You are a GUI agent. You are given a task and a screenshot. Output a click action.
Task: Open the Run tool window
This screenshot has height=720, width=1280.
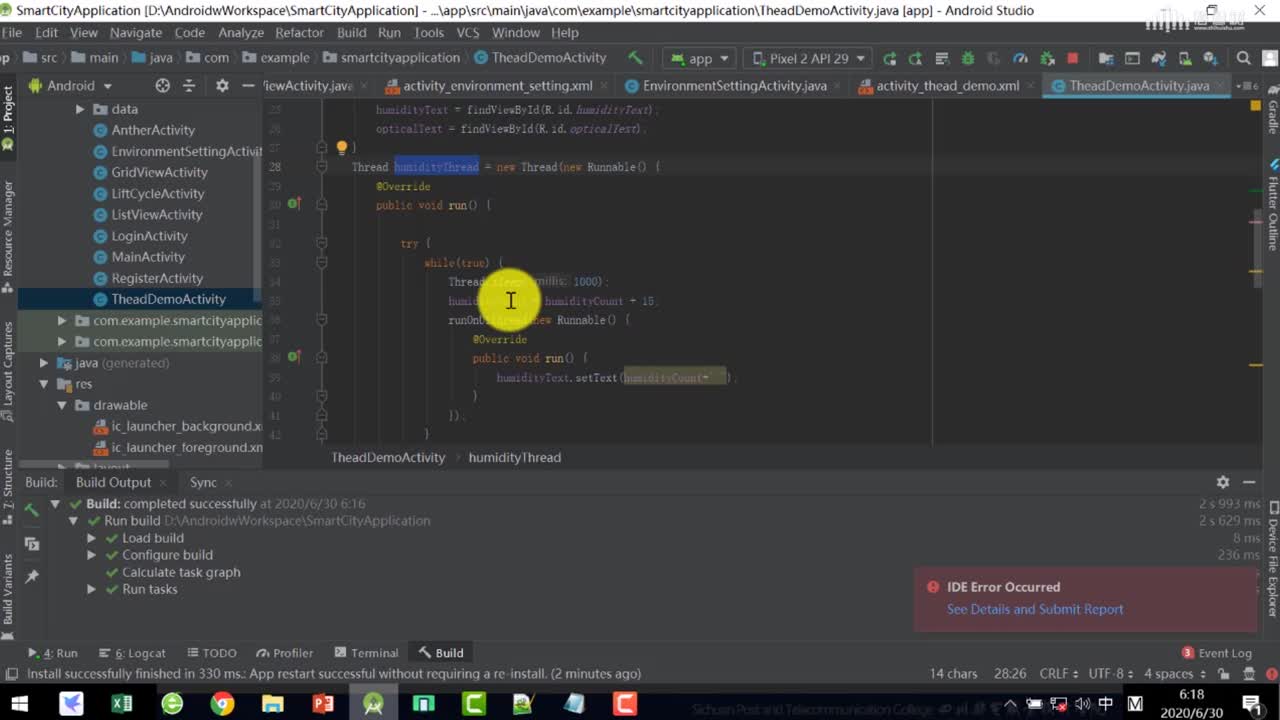(x=53, y=653)
